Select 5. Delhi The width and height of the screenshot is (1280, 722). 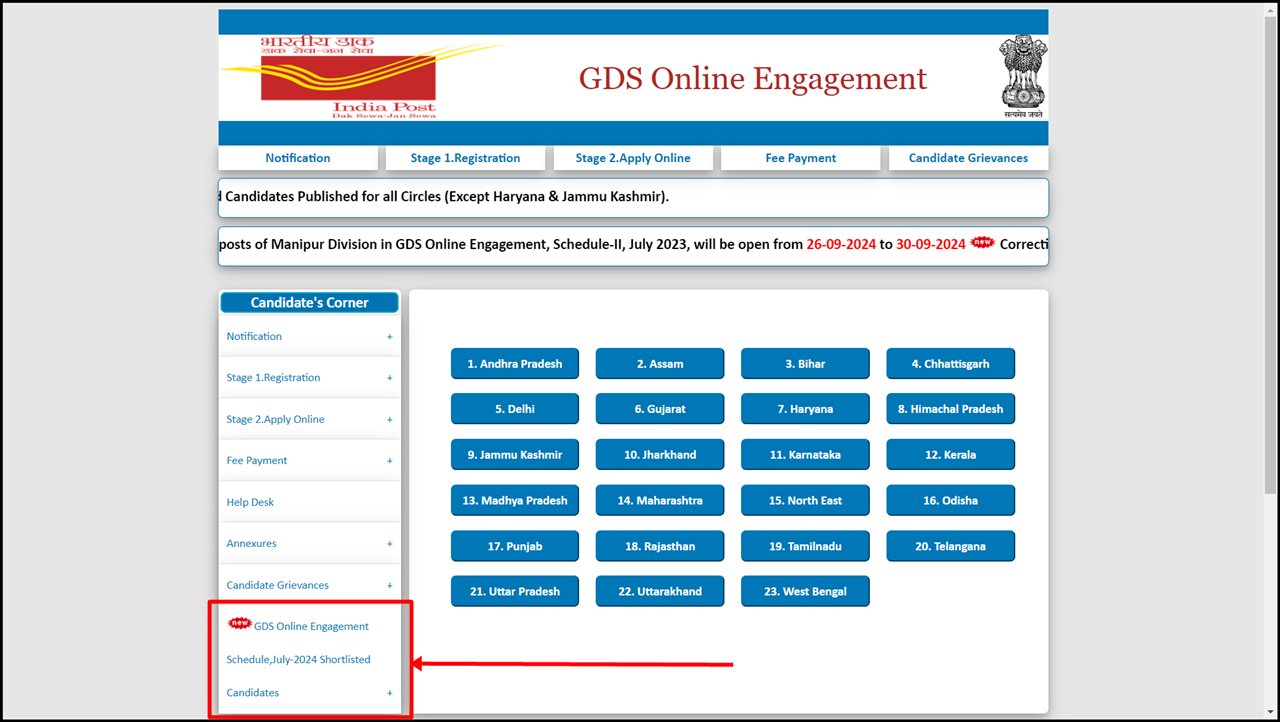tap(515, 409)
